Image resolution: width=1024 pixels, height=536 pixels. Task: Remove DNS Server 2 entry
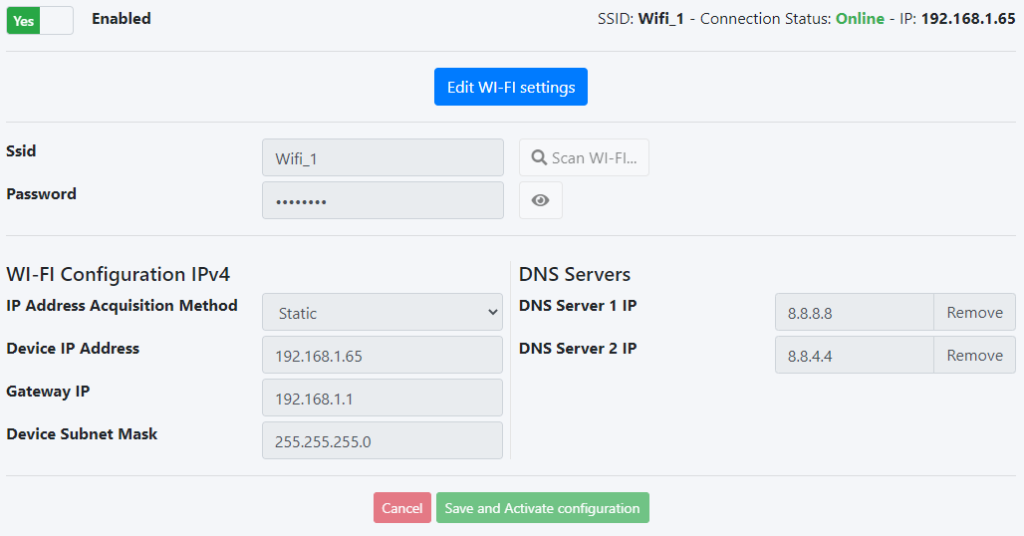tap(974, 355)
